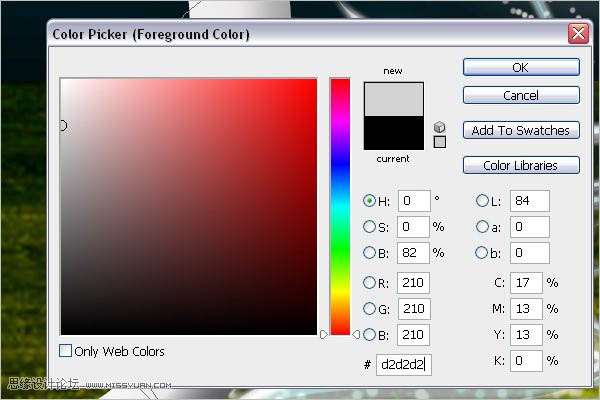Select the S saturation radio button
This screenshot has height=400, width=600.
tap(369, 227)
